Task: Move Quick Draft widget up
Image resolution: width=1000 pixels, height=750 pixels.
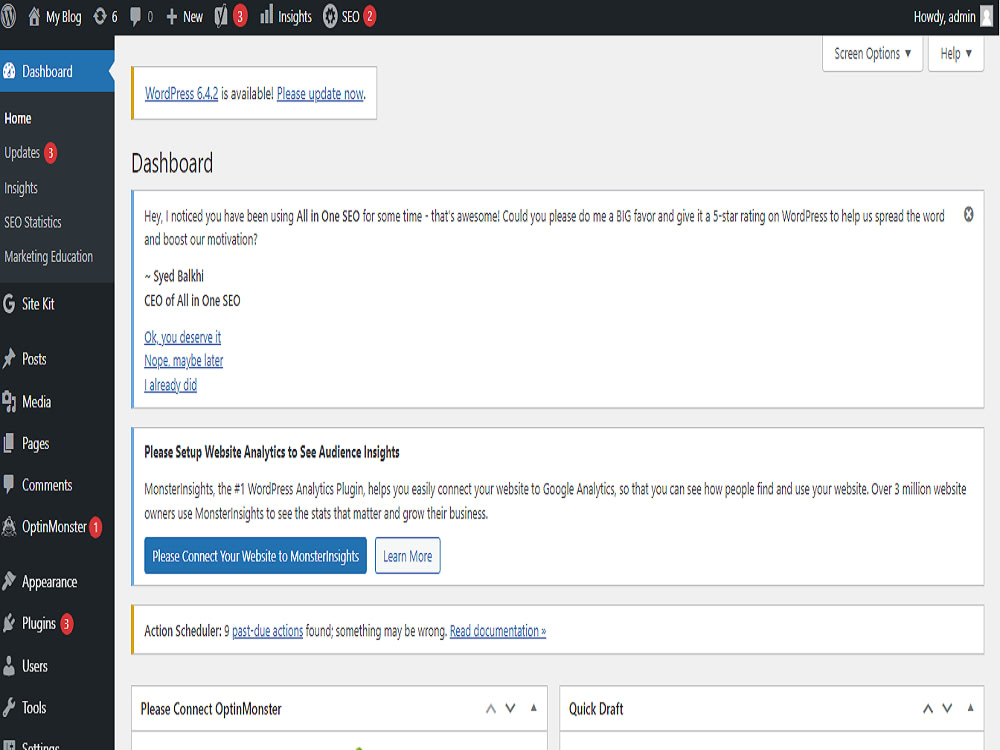Action: coord(928,709)
